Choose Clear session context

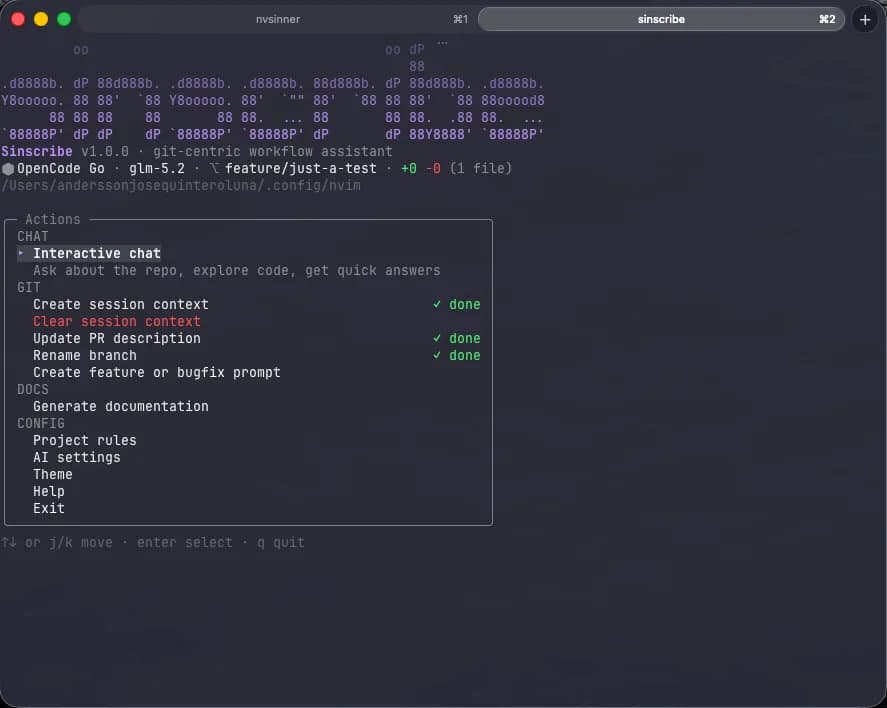117,321
